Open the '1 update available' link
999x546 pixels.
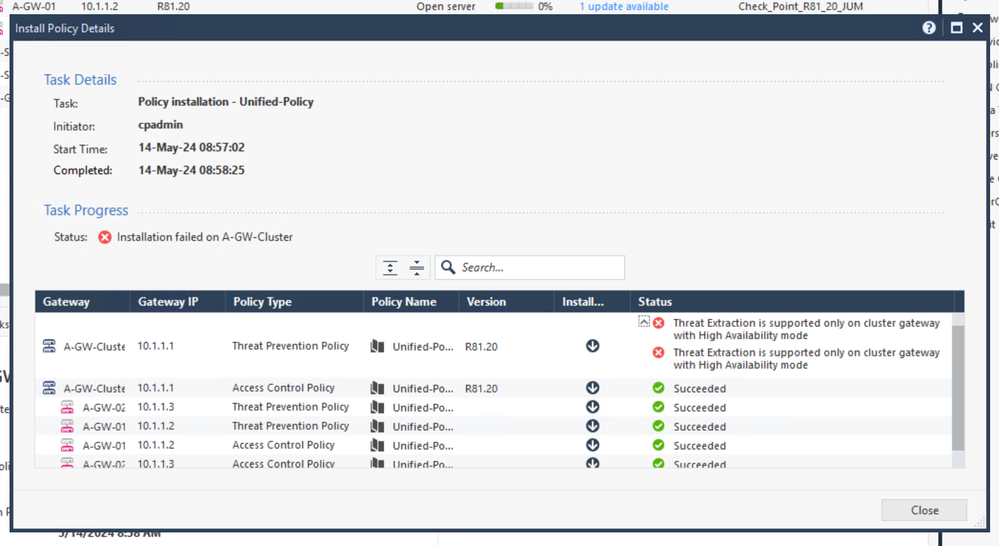pyautogui.click(x=623, y=6)
